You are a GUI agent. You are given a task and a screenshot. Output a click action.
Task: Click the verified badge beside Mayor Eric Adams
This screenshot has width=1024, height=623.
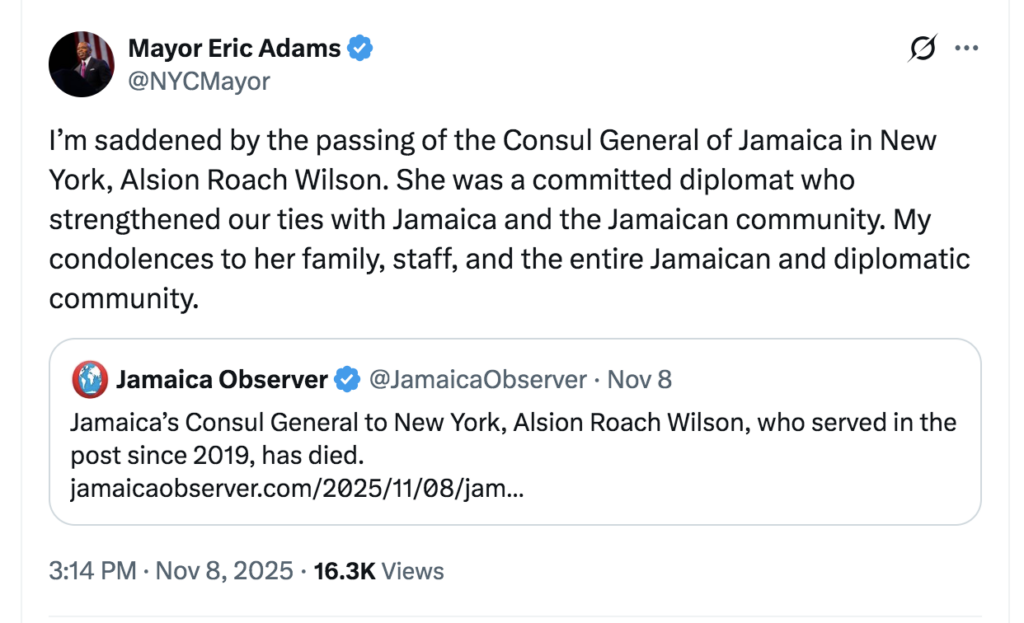pyautogui.click(x=360, y=48)
